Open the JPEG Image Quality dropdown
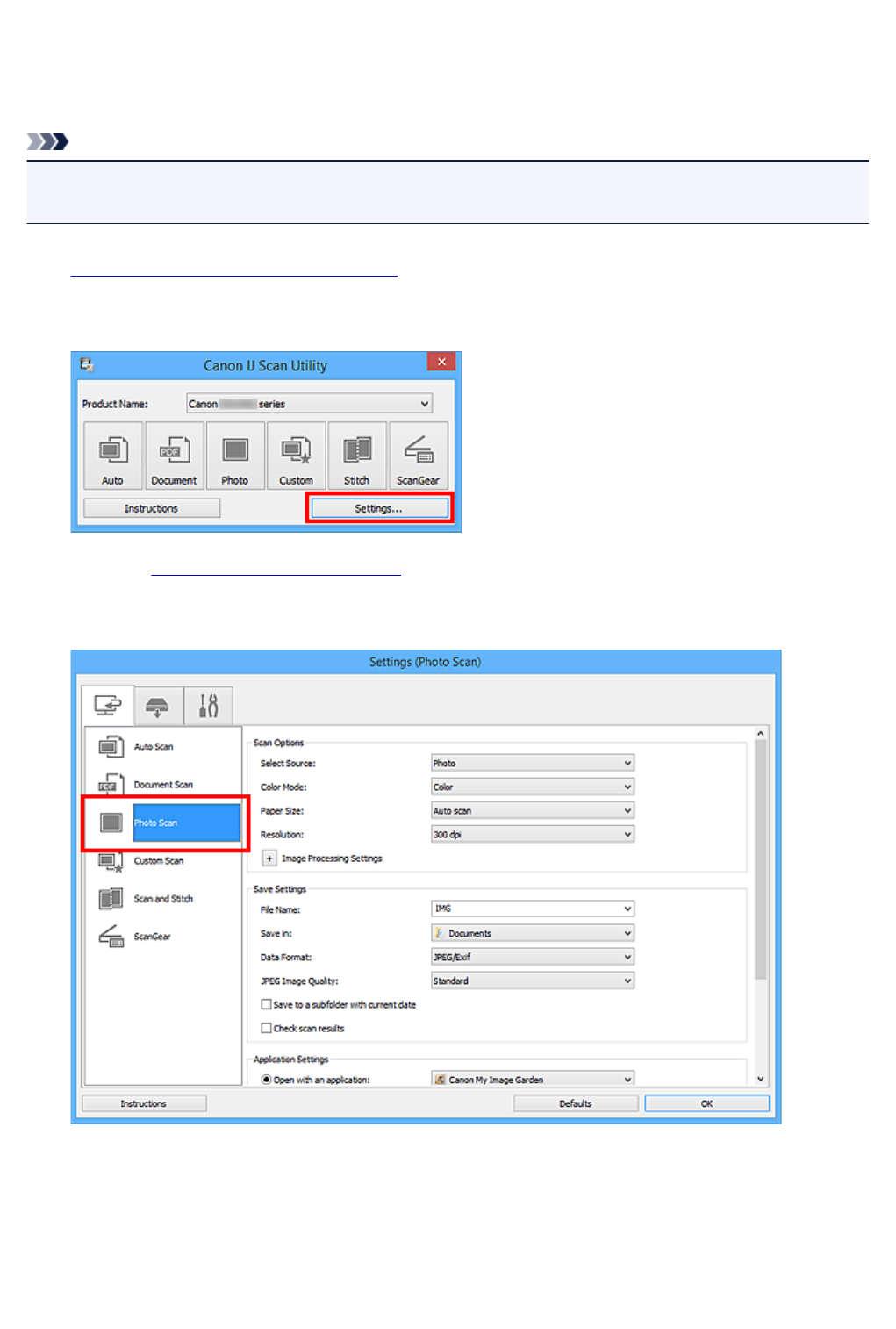Screen dimensions: 896x1329 click(533, 981)
